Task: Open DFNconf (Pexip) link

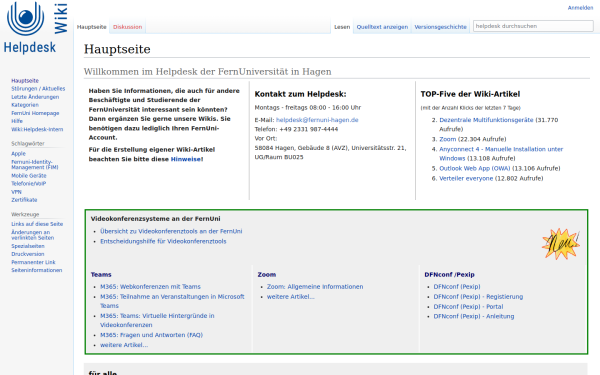Action: point(457,287)
